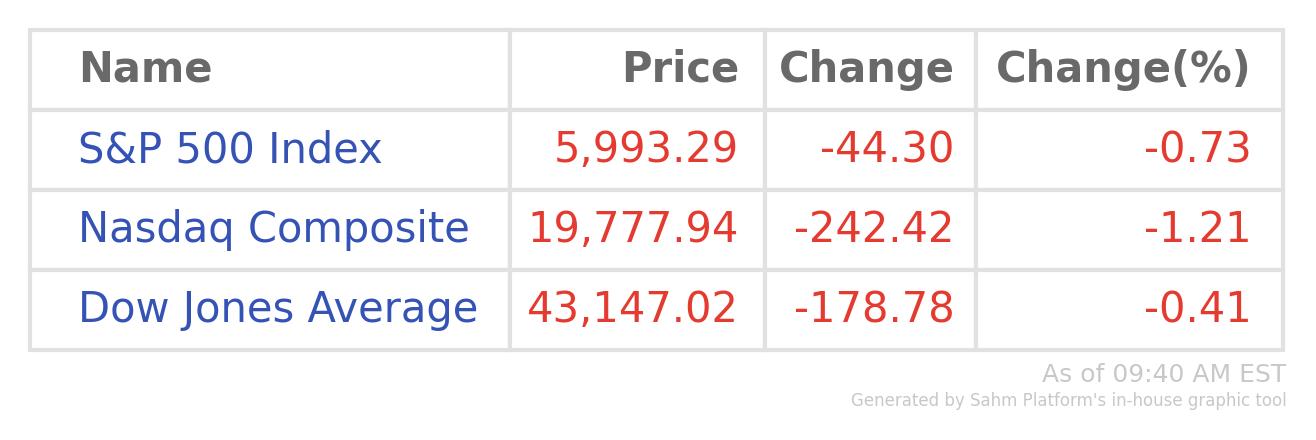
Task: Select the S&P 500 price 5,993.29
Action: pyautogui.click(x=646, y=150)
